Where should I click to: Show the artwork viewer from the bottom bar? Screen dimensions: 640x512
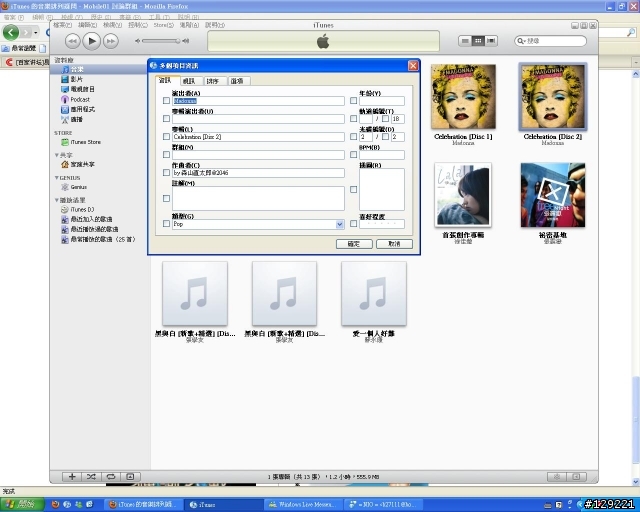[x=131, y=476]
